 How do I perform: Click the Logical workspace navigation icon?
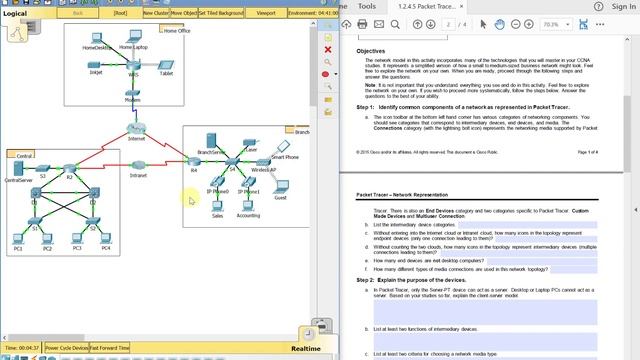pyautogui.click(x=17, y=33)
